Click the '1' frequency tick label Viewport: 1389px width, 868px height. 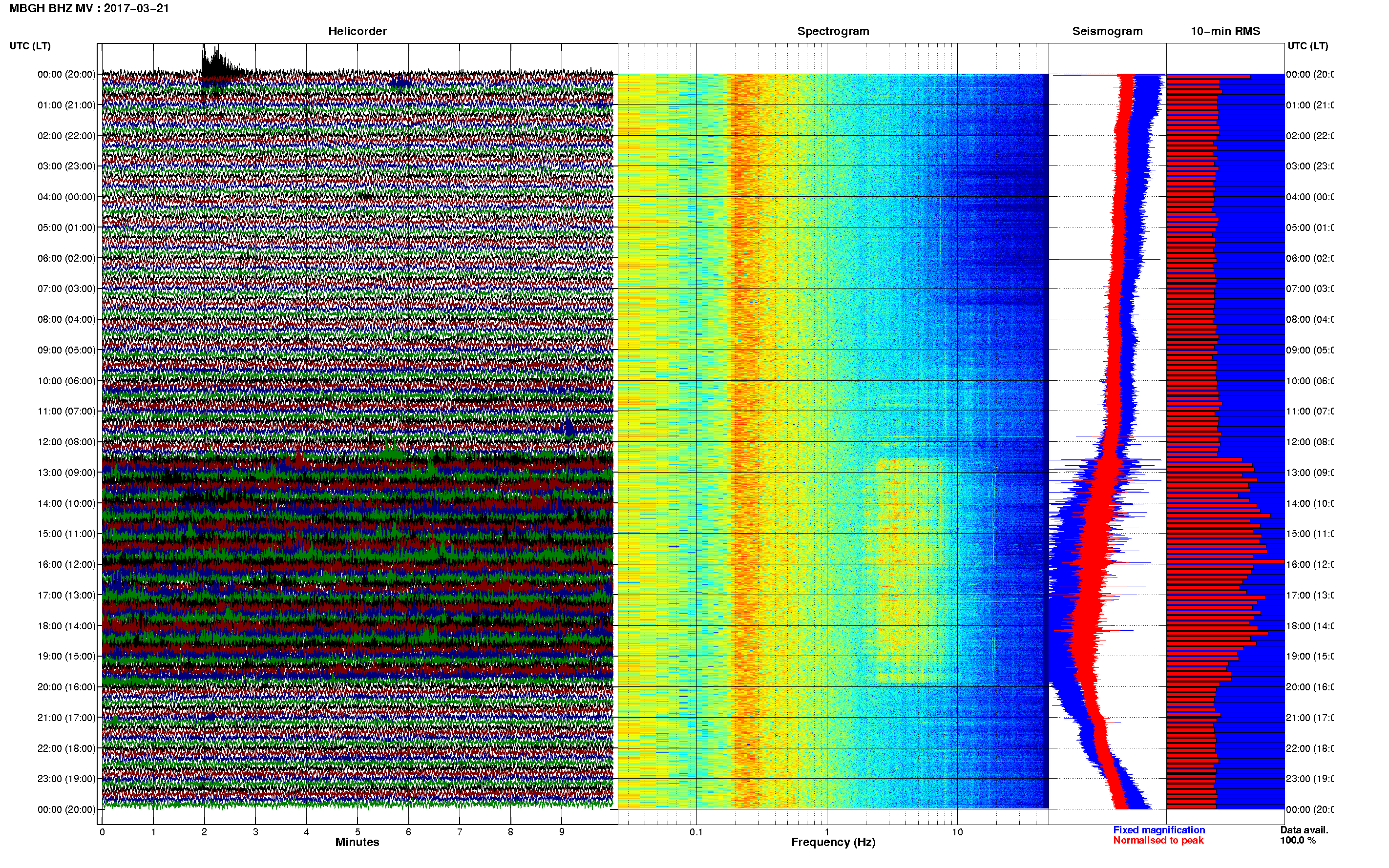coord(827,832)
